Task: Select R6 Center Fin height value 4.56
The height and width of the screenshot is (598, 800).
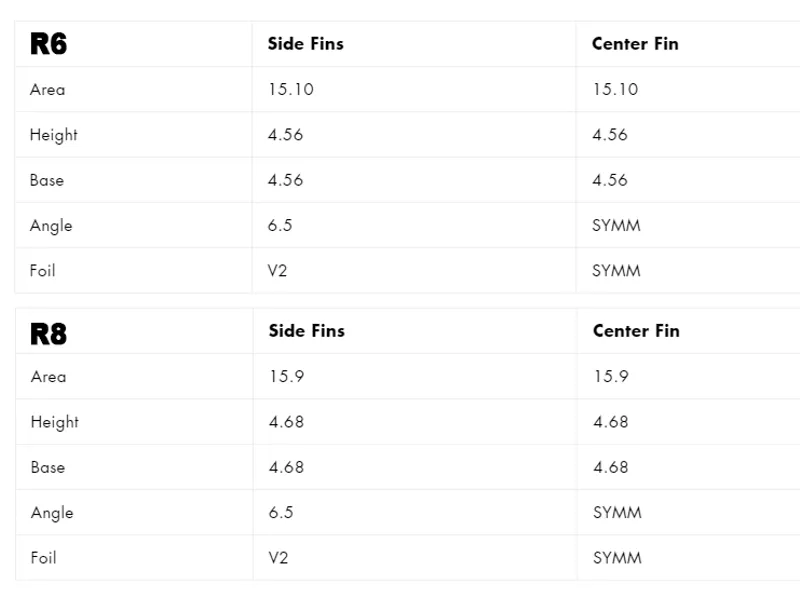Action: point(610,135)
